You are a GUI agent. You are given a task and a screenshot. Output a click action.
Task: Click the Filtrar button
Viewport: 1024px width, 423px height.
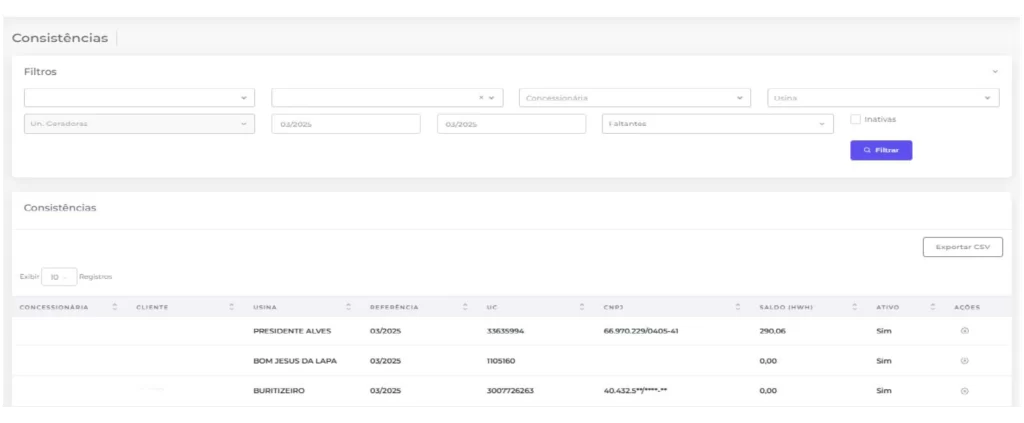tap(880, 150)
